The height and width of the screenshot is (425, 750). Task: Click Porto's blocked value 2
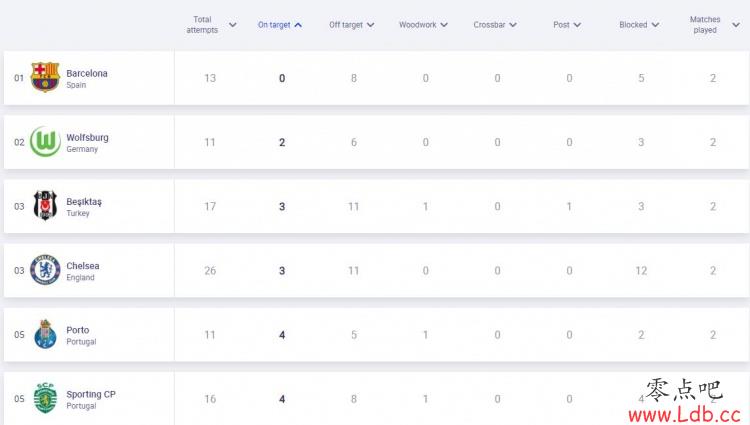pyautogui.click(x=641, y=335)
